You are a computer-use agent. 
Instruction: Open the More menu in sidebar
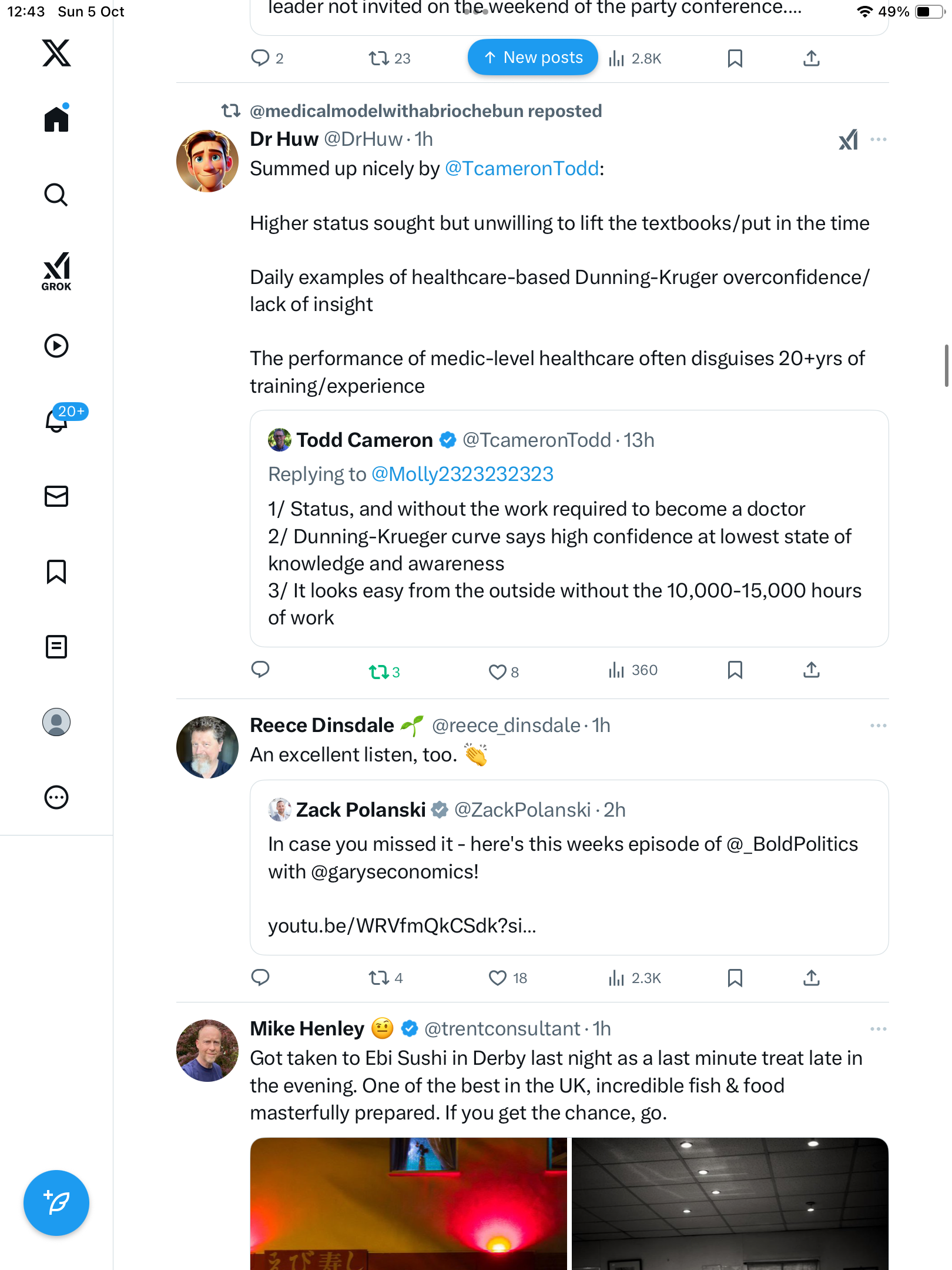tap(56, 797)
